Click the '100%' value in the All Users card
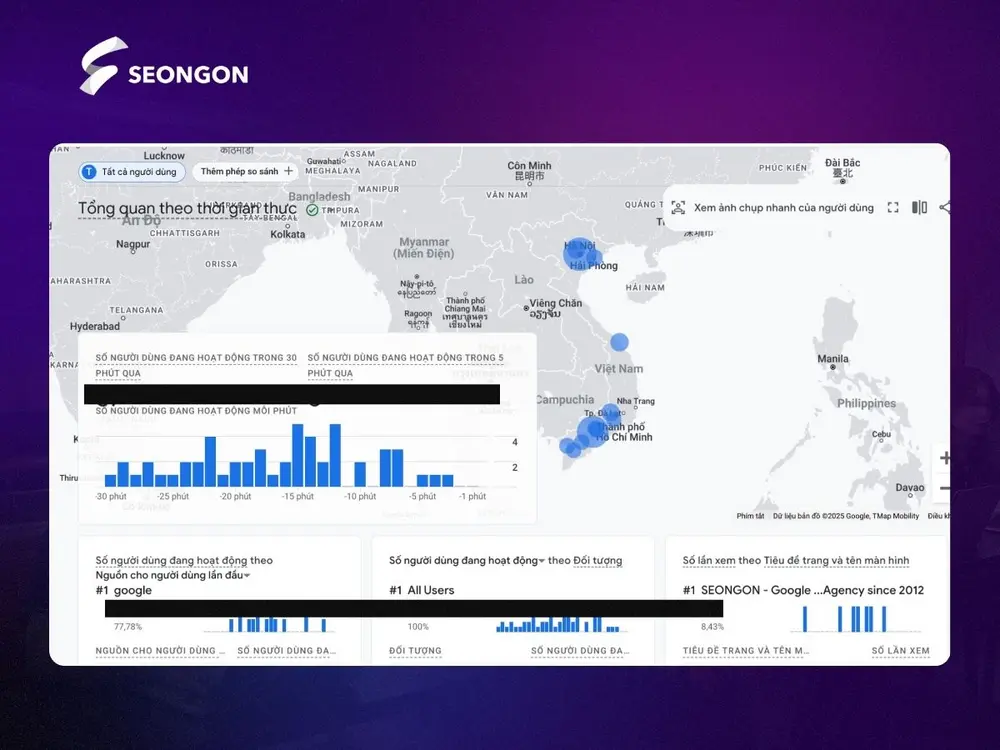Image resolution: width=1000 pixels, height=750 pixels. 418,627
